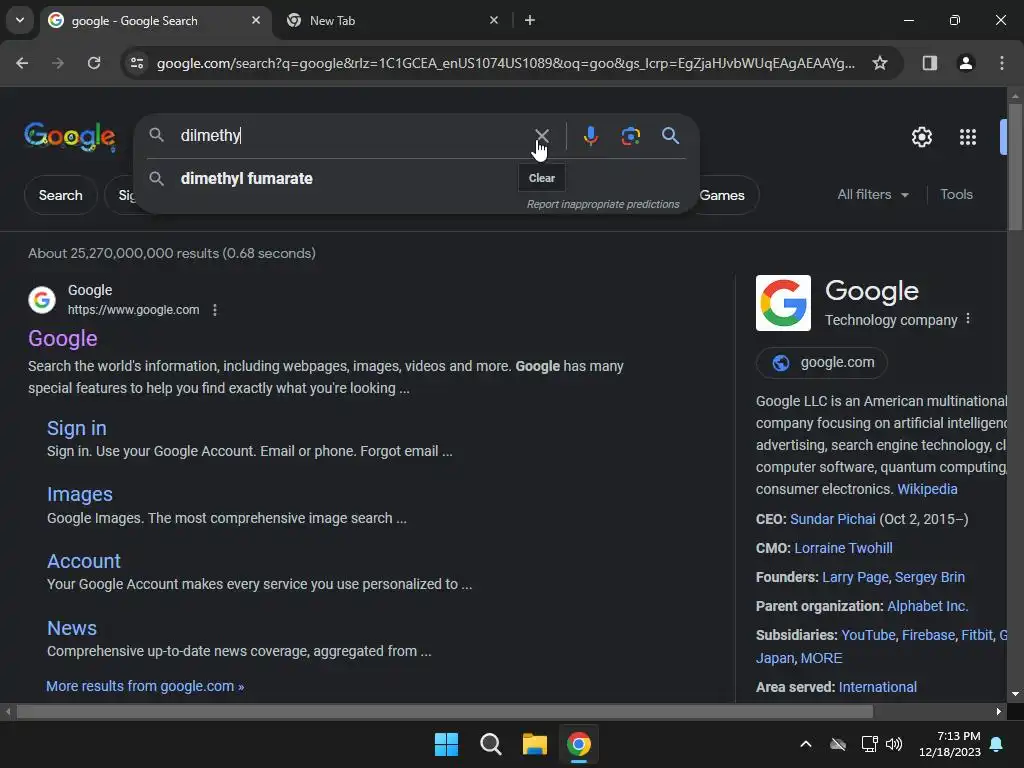Clear the search box text
Image resolution: width=1024 pixels, height=768 pixels.
[x=541, y=136]
